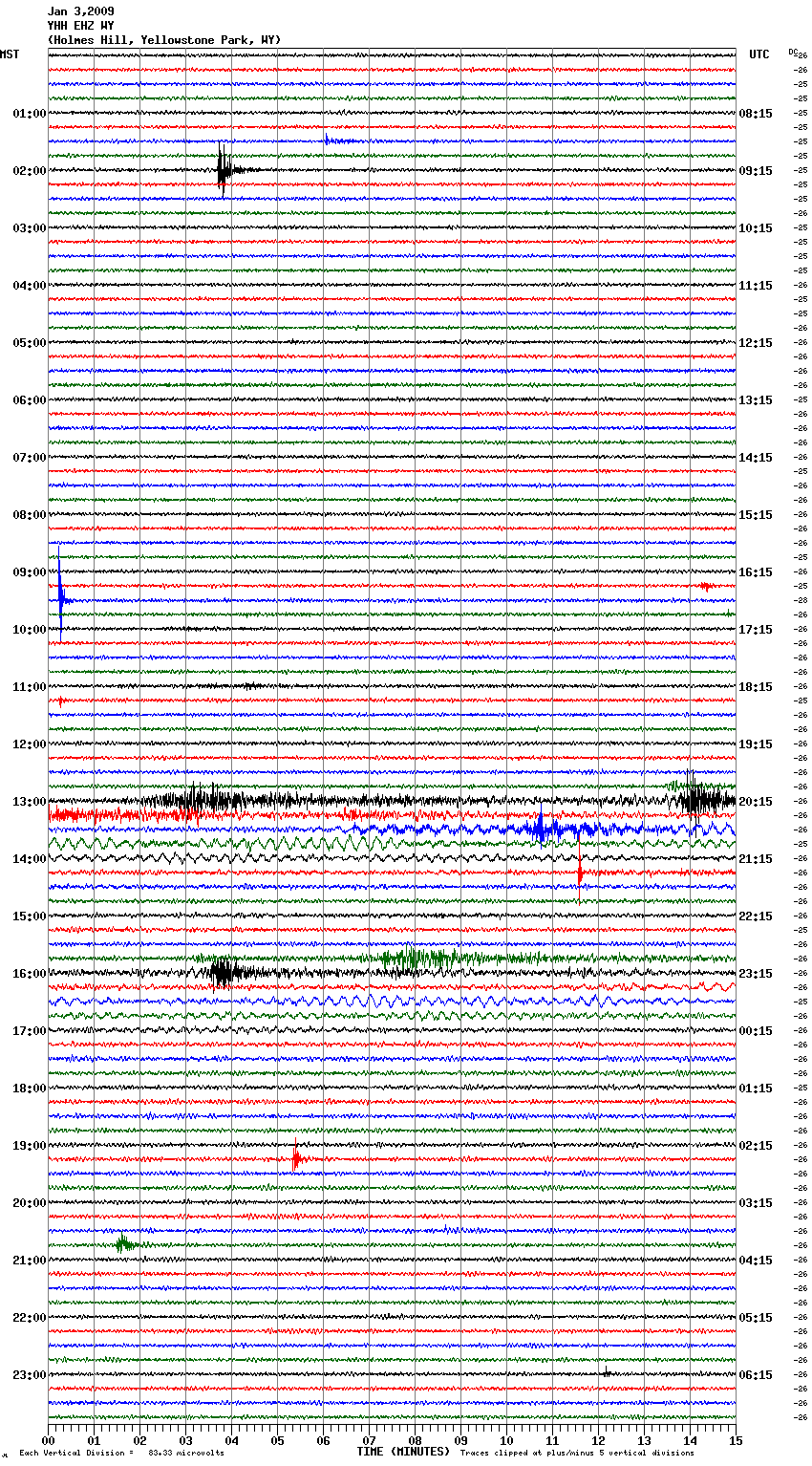The image size is (812, 1466).
Task: Click the "15" minute tick label
Action: 736,1440
